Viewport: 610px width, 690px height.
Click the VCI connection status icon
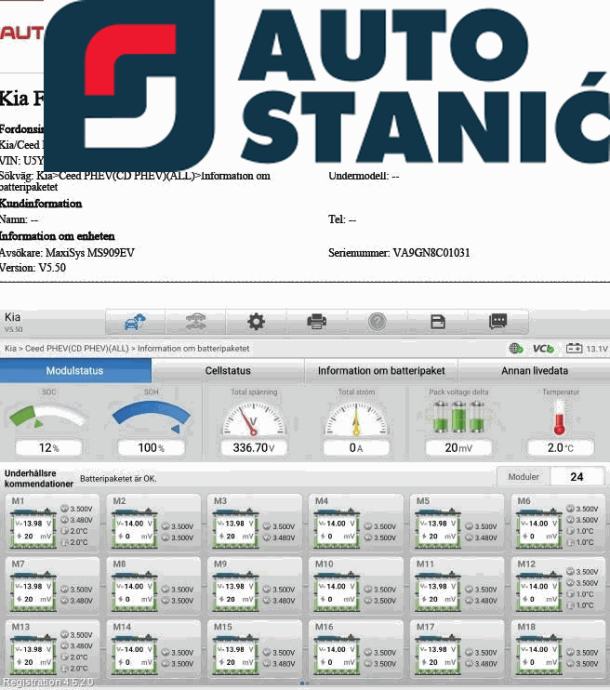pyautogui.click(x=543, y=349)
